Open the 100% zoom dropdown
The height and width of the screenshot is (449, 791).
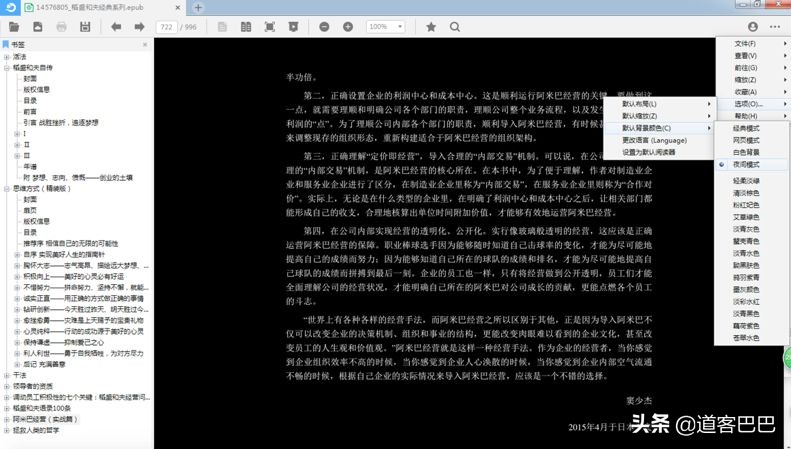pyautogui.click(x=386, y=27)
